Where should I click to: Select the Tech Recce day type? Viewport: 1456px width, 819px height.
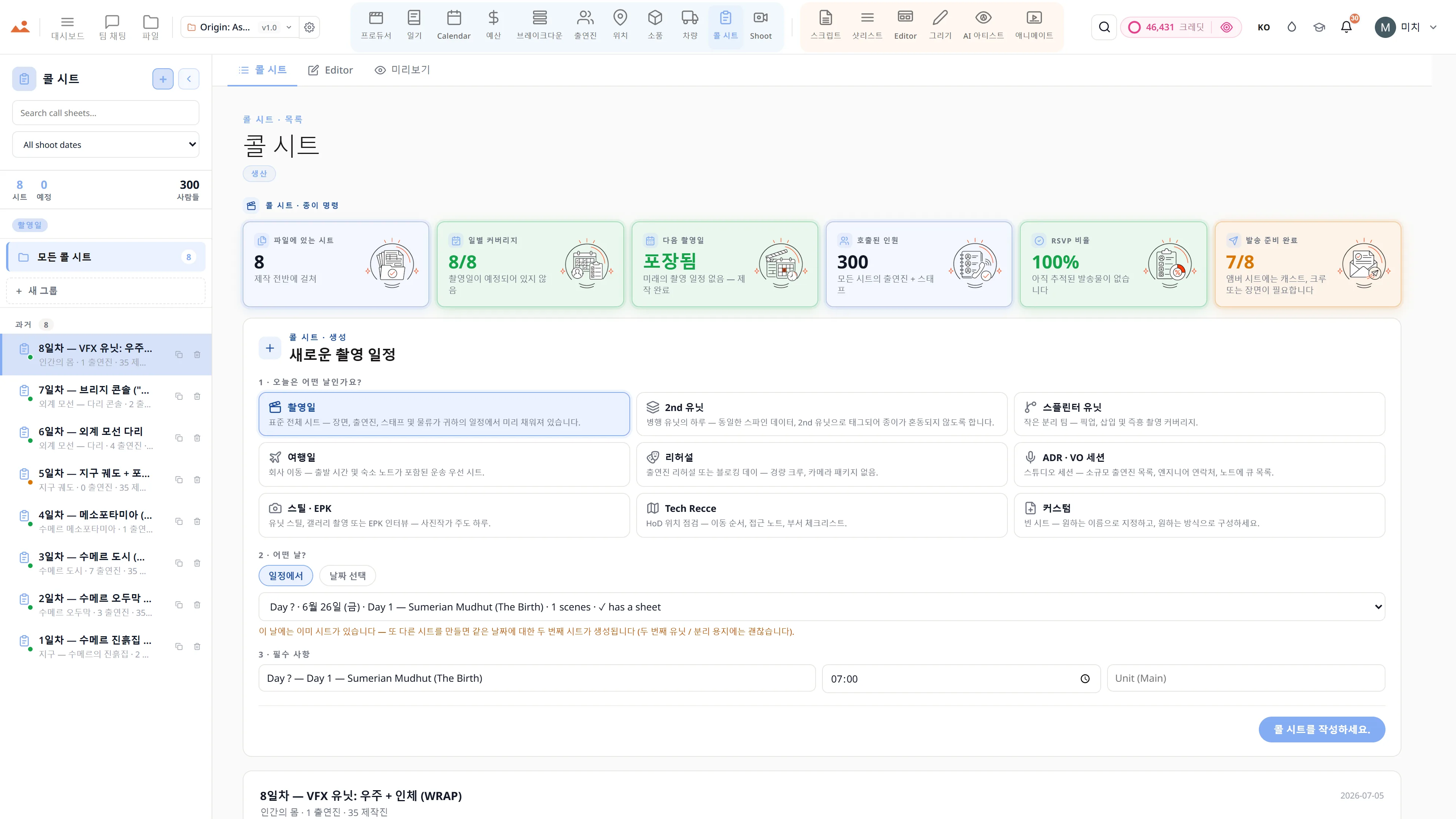[x=821, y=515]
